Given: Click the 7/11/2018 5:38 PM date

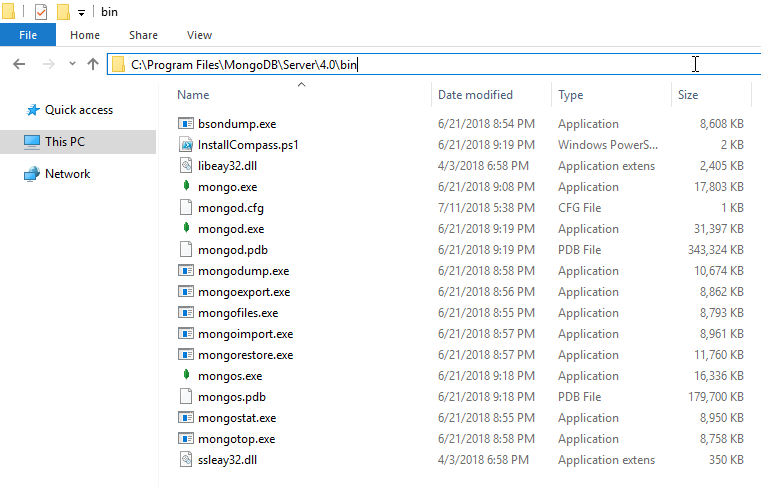Looking at the screenshot, I should (486, 208).
